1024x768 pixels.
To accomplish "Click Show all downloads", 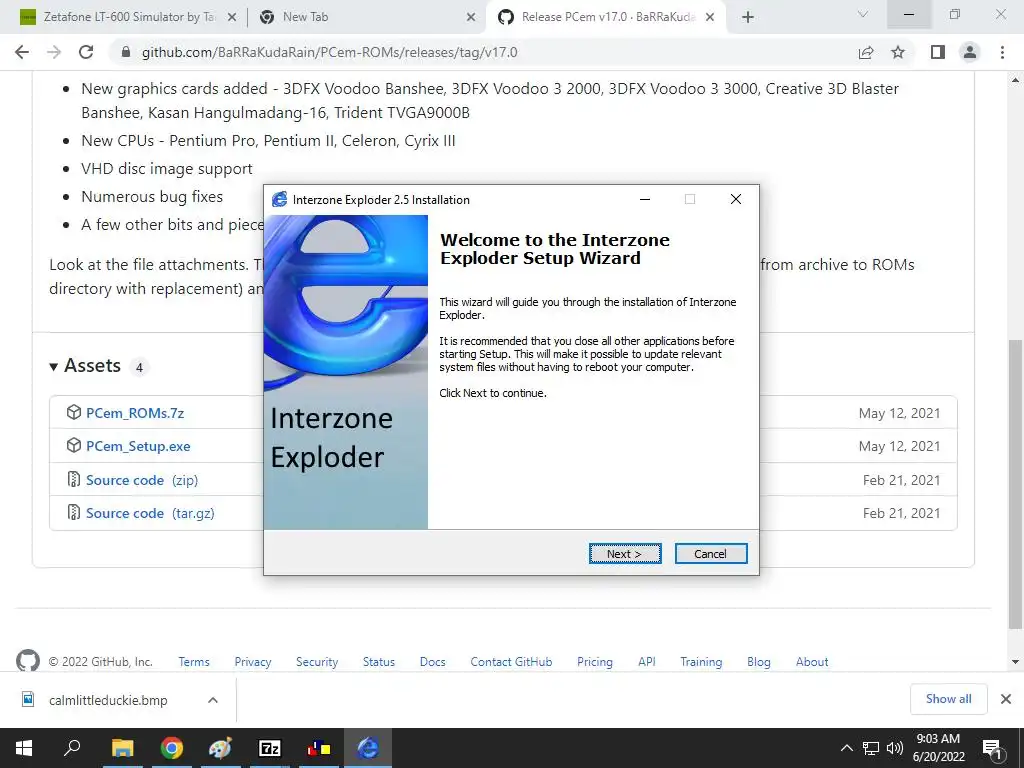I will [x=948, y=699].
